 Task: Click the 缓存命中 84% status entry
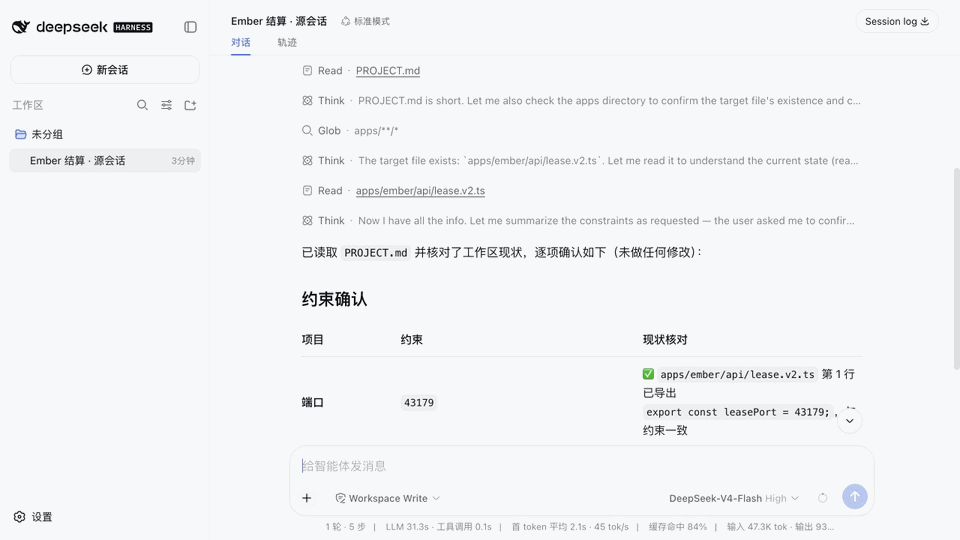pos(678,527)
